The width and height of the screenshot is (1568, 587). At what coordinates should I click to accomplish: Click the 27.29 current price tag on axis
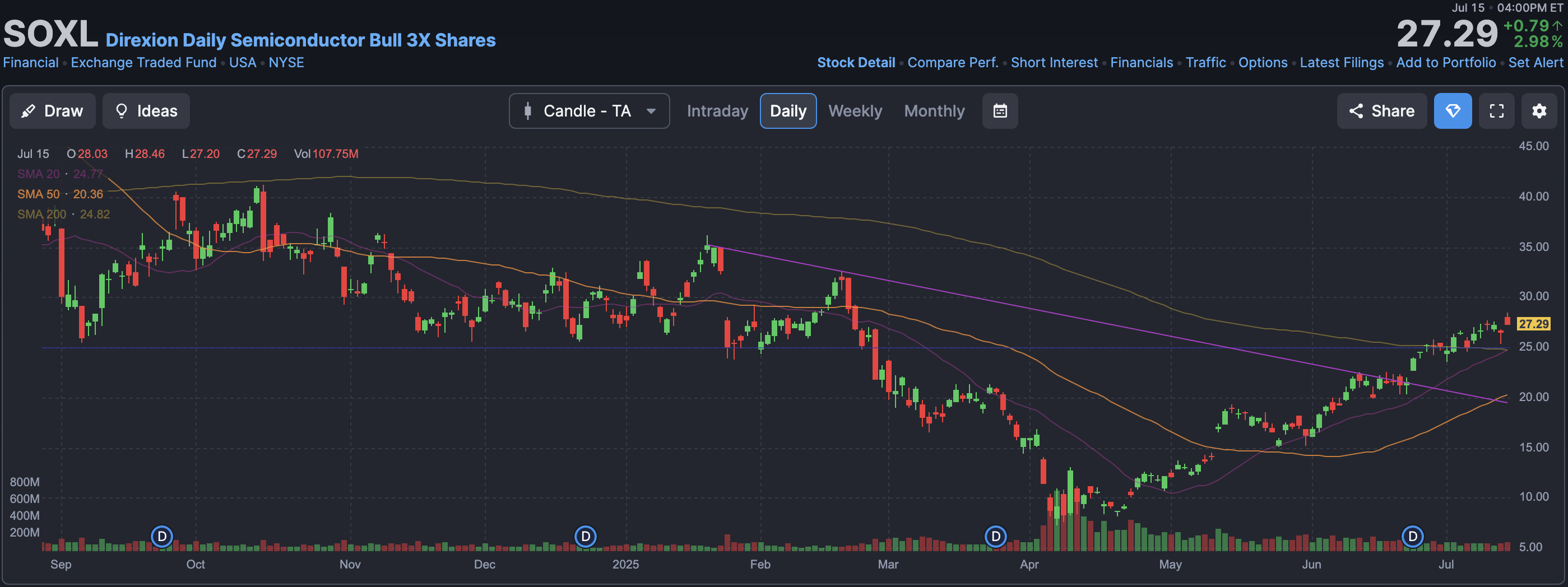[1533, 324]
